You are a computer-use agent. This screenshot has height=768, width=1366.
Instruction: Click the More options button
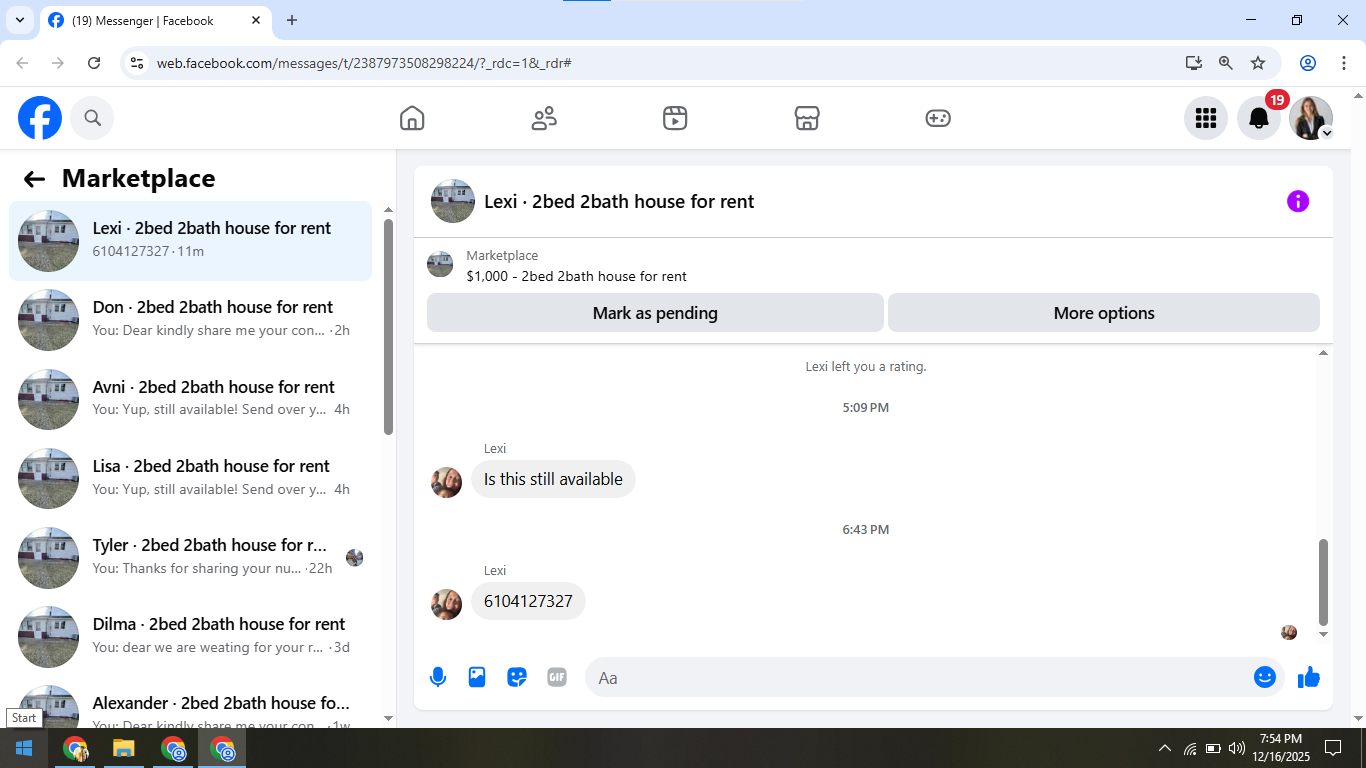1104,313
